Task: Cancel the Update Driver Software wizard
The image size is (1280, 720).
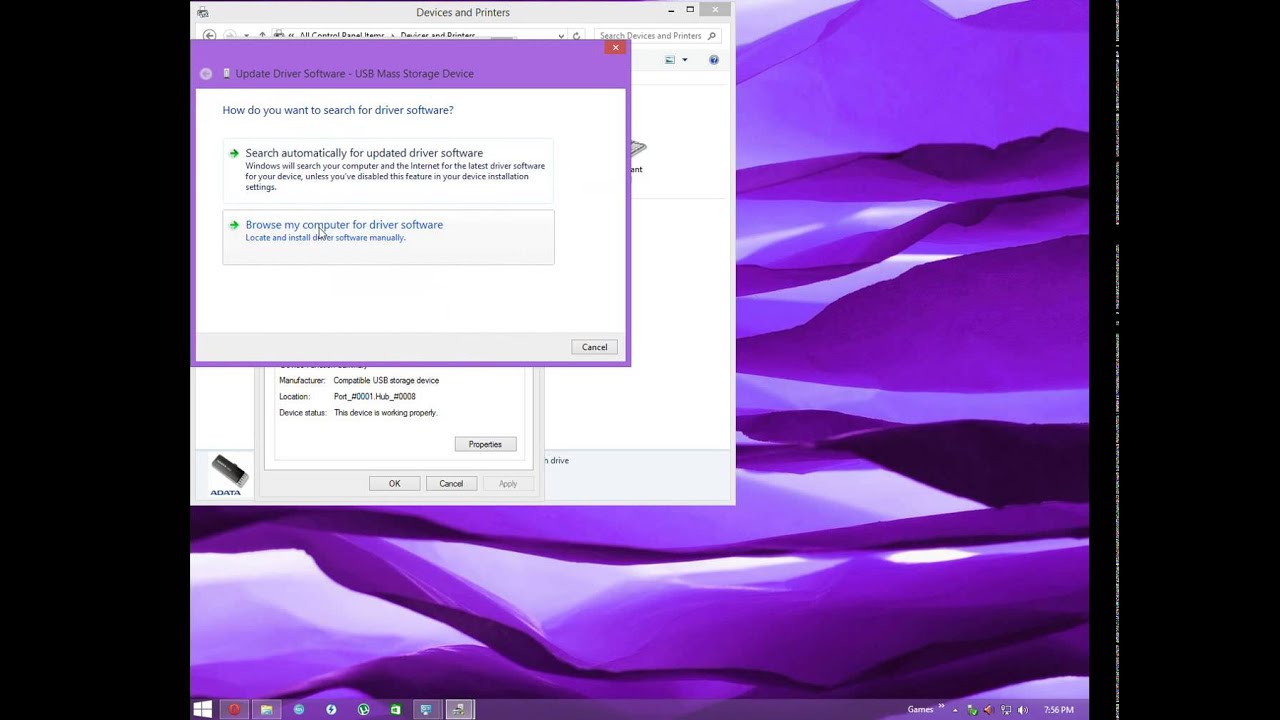Action: click(x=594, y=347)
